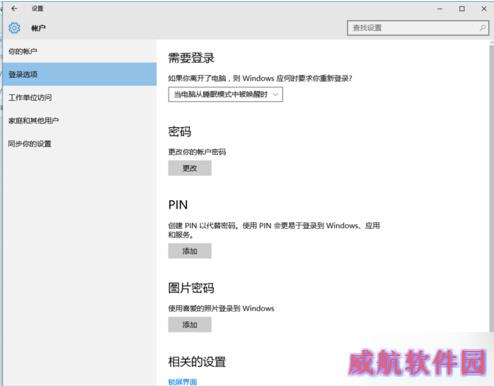Click the settings gear icon beside 帐户
Screen dimensions: 494x386
point(14,28)
